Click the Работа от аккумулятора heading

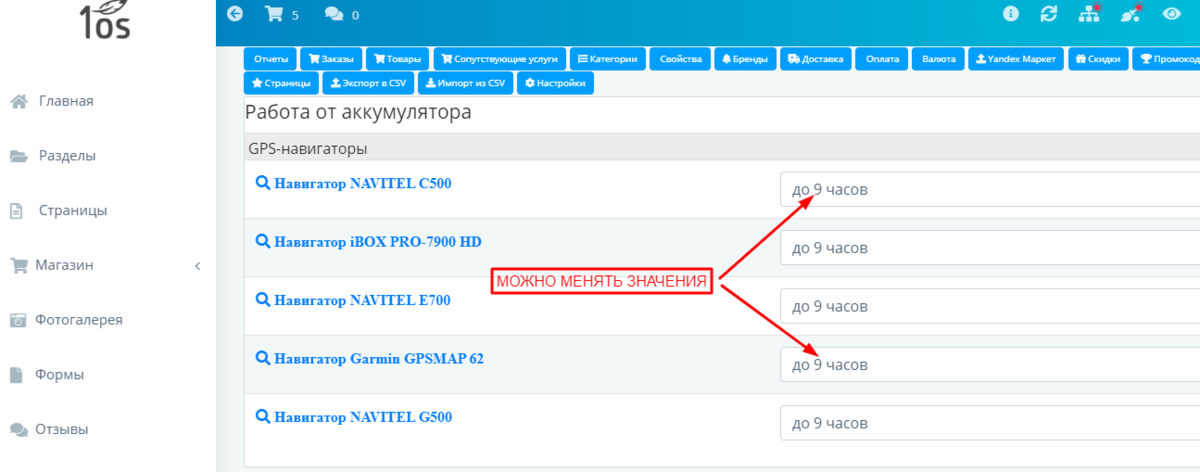click(x=358, y=113)
